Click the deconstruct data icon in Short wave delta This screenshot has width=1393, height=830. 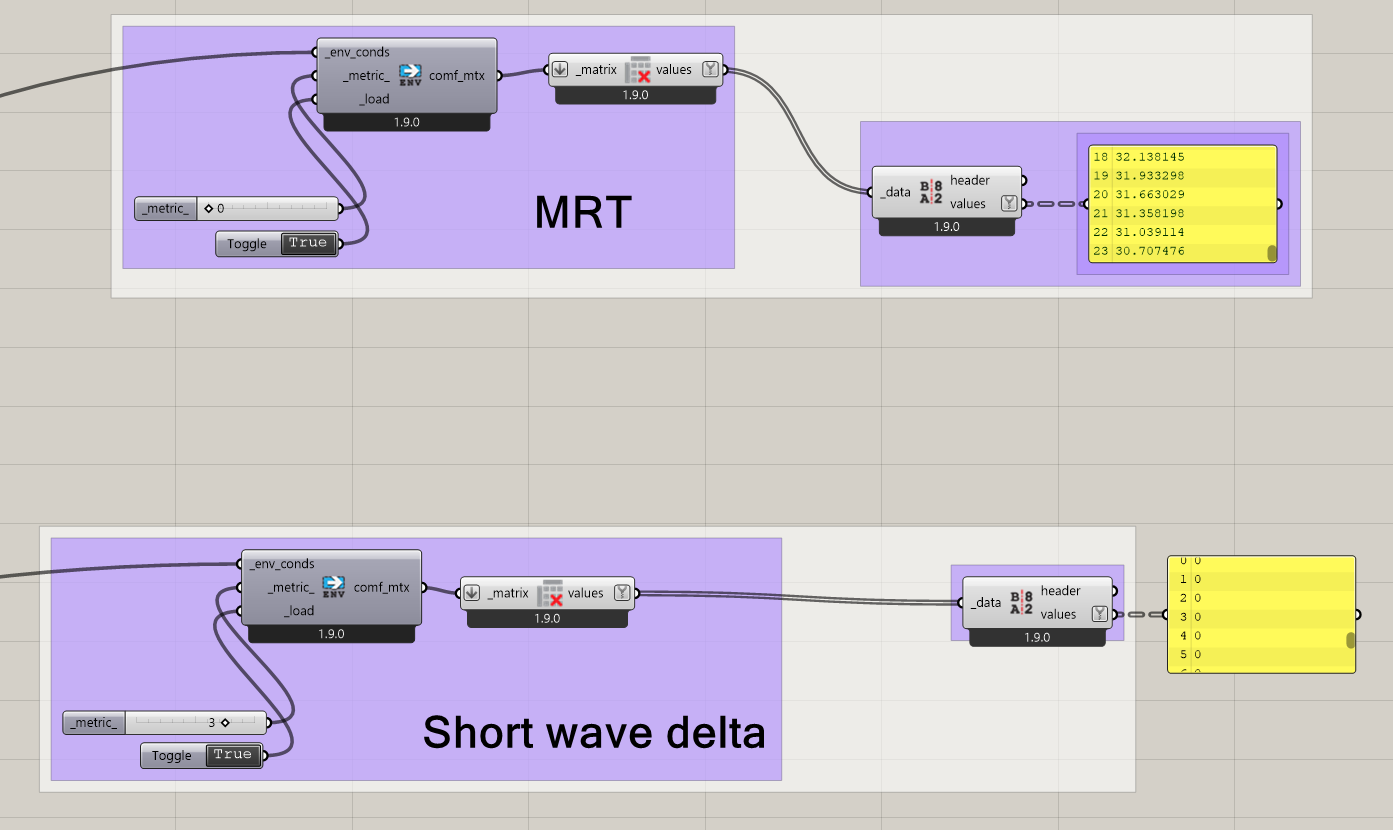[1021, 602]
